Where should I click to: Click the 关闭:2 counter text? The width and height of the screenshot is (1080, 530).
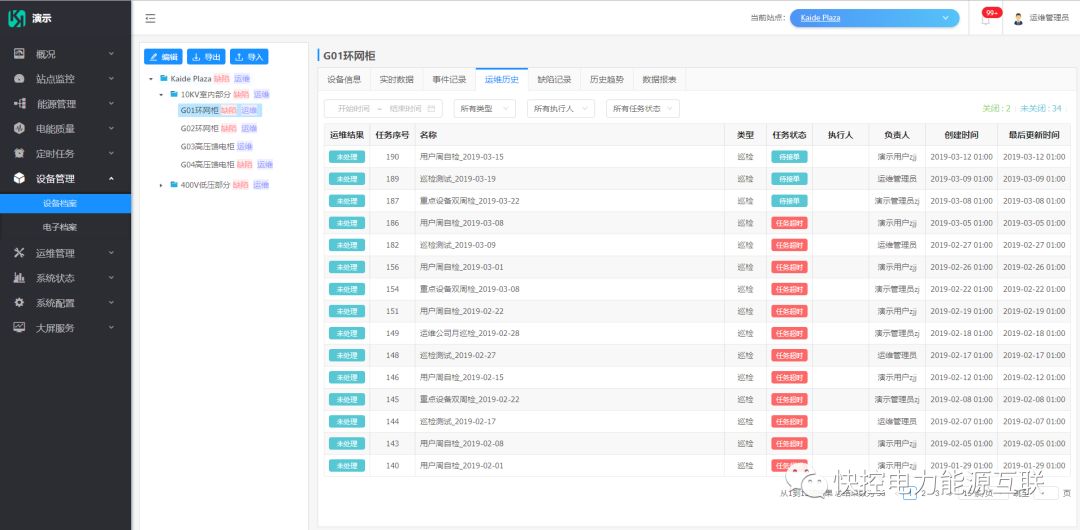pyautogui.click(x=996, y=109)
